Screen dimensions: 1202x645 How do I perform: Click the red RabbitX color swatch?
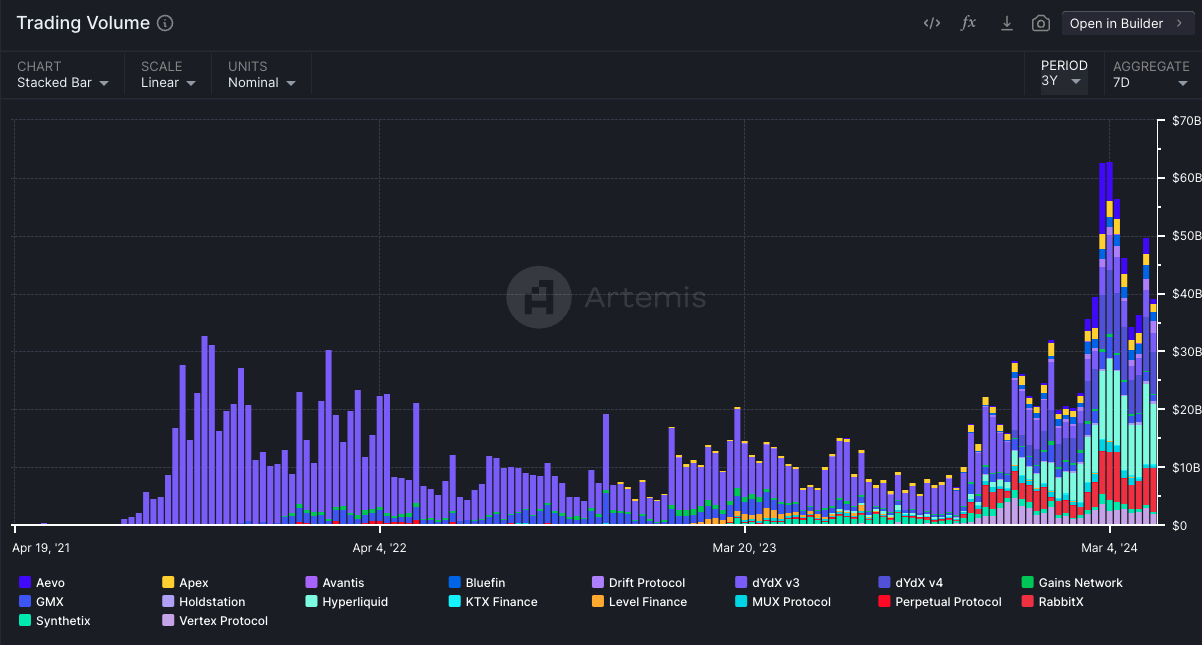tap(1028, 602)
